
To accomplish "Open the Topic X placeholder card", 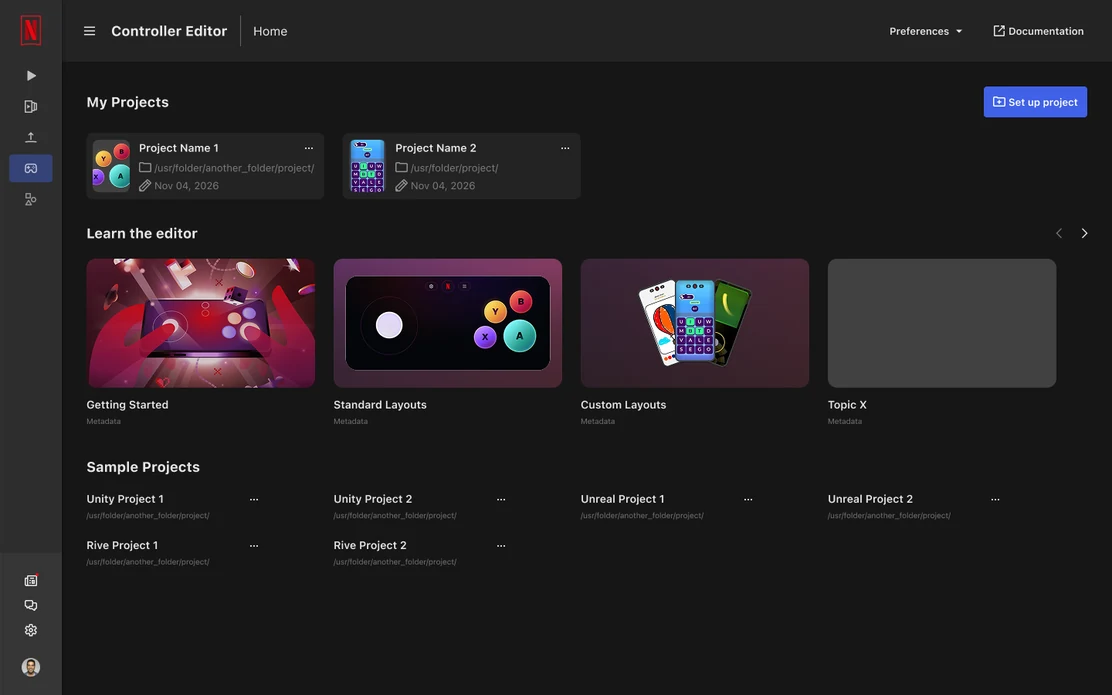I will (942, 323).
